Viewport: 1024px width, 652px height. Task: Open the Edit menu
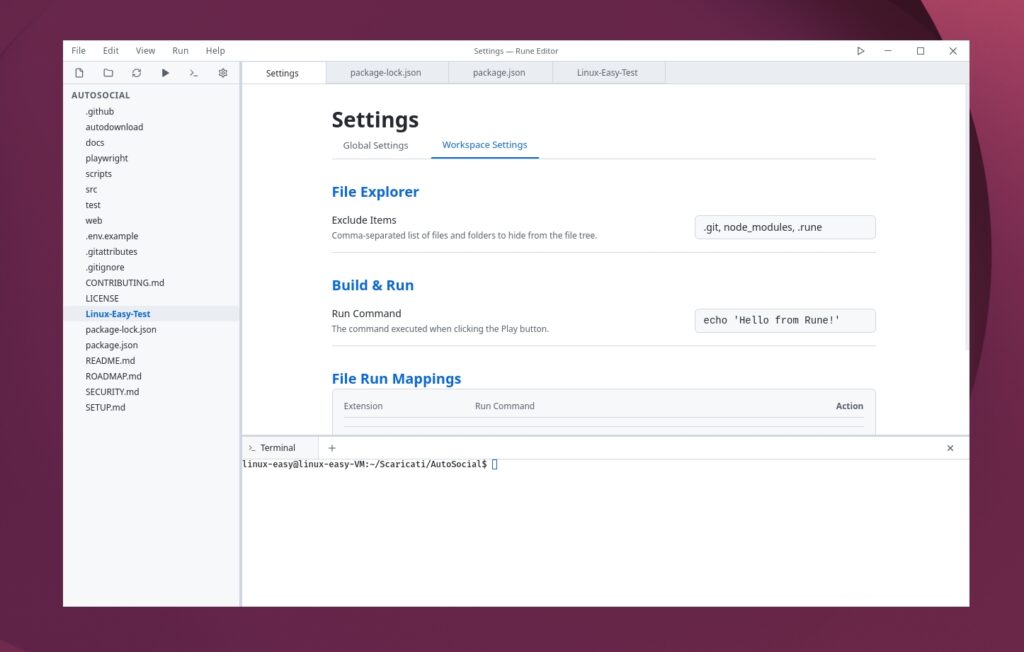tap(110, 50)
